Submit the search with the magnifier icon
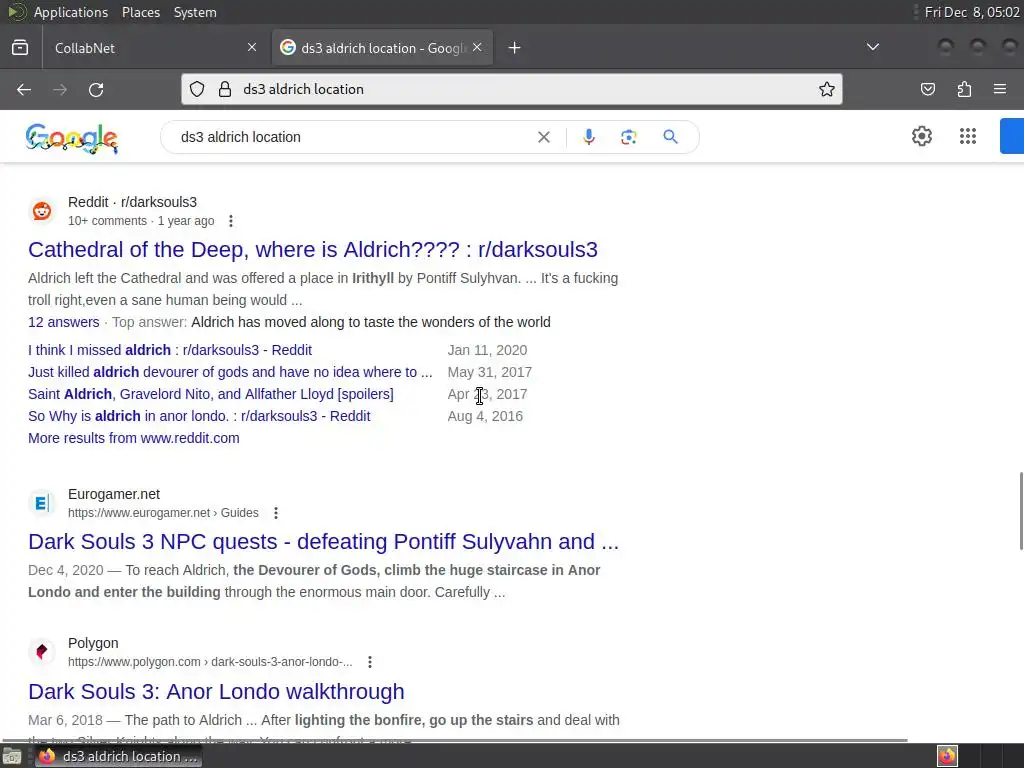 click(x=670, y=137)
